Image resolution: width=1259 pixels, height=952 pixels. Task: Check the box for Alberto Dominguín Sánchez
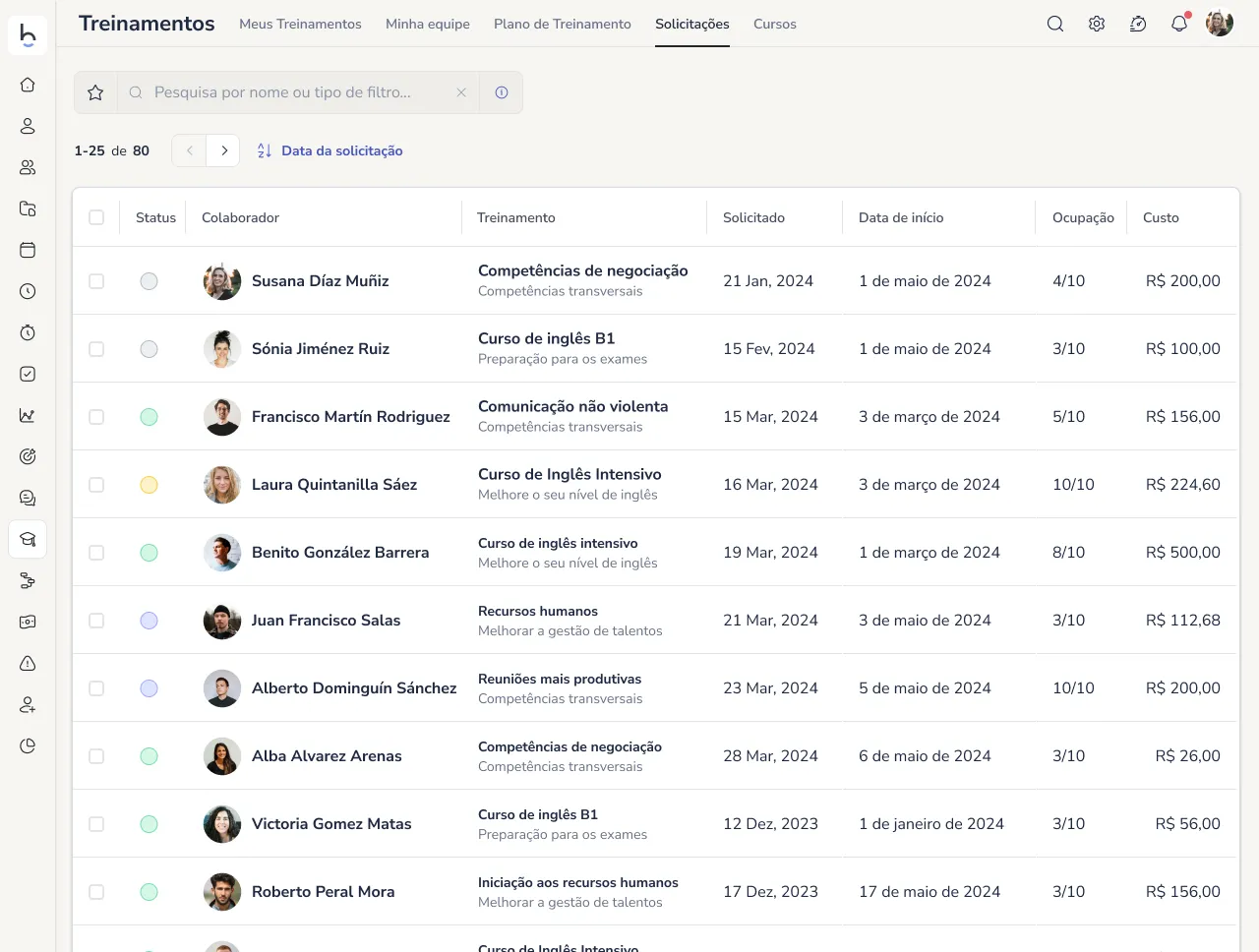click(x=96, y=688)
